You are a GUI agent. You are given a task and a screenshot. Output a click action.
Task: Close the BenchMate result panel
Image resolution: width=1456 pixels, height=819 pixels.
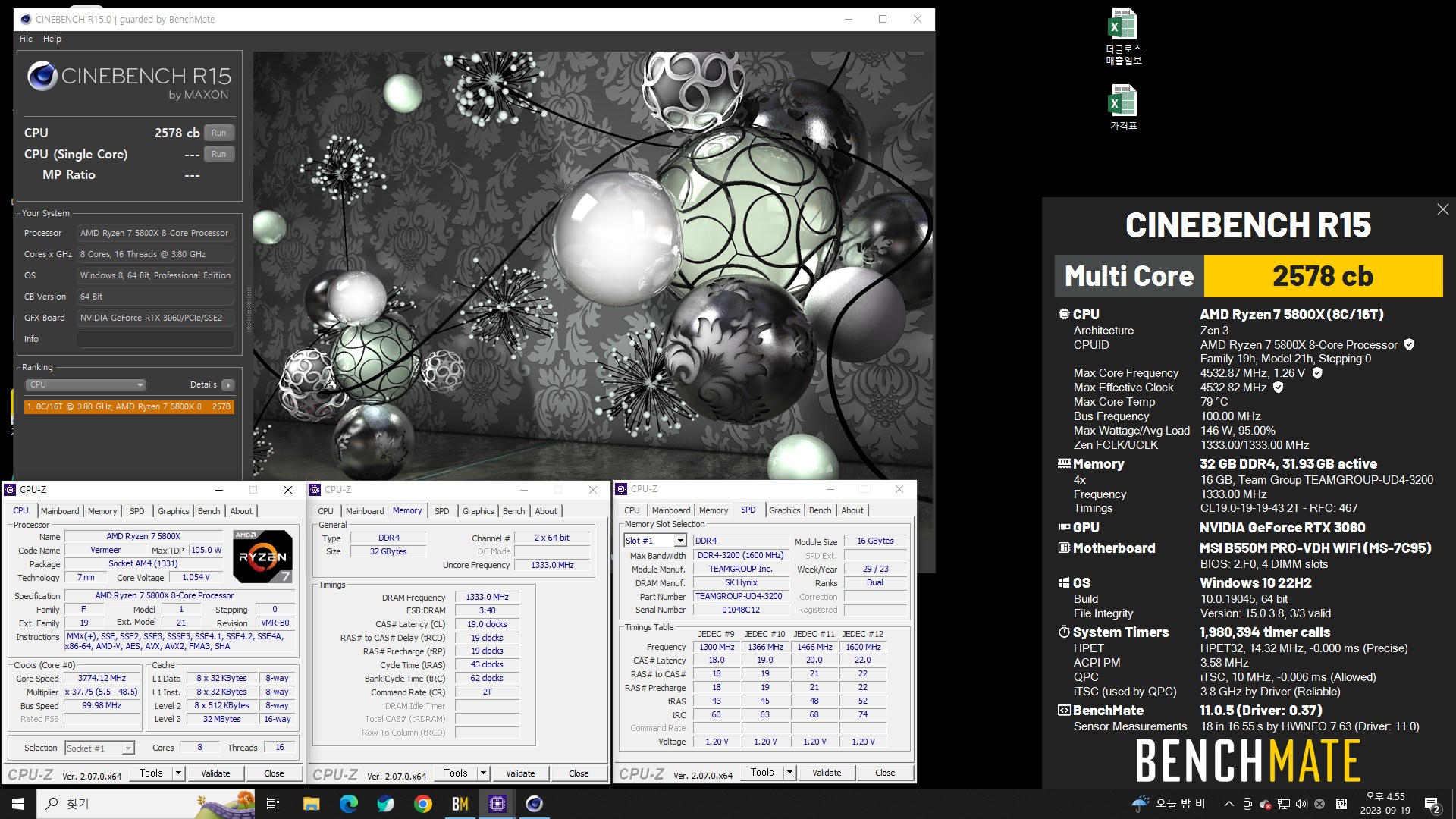pos(1442,209)
